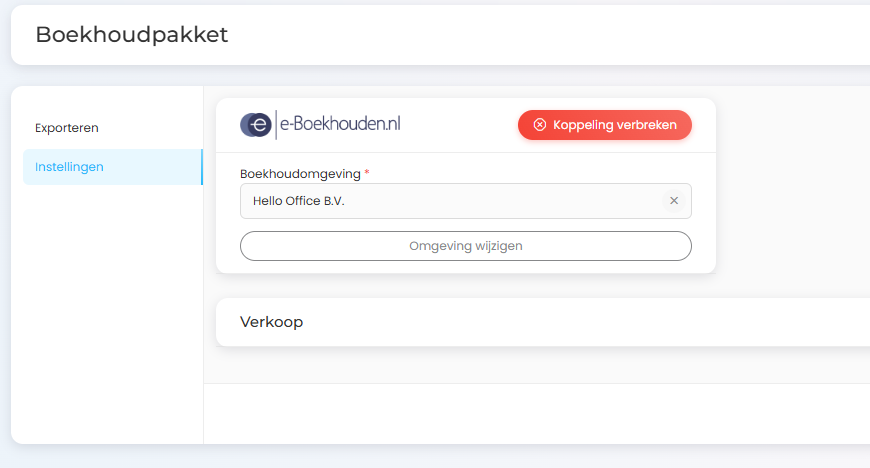The width and height of the screenshot is (870, 468).
Task: Open the Exporteren sidebar item
Action: click(67, 128)
